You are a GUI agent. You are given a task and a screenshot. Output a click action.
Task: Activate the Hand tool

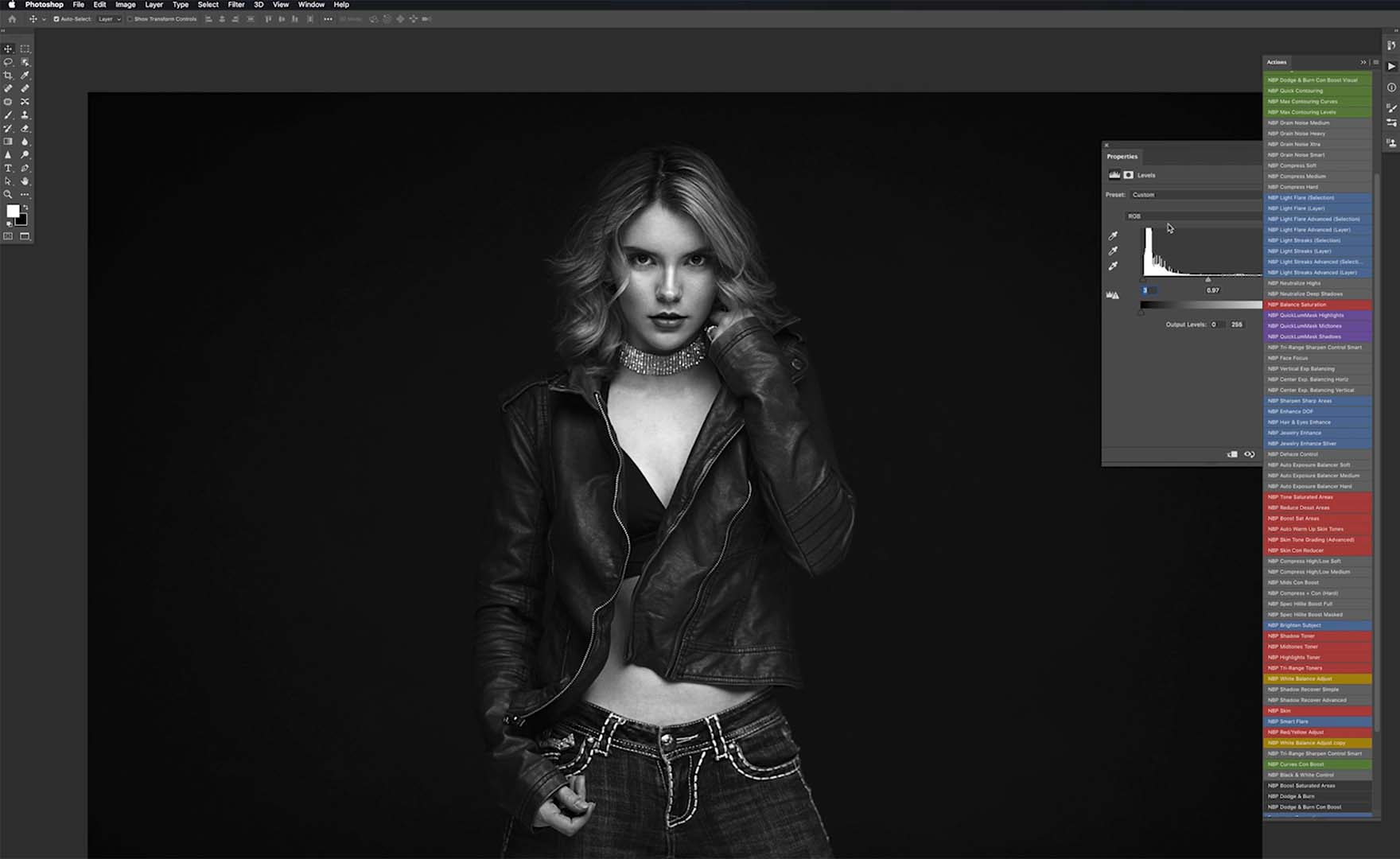pyautogui.click(x=25, y=181)
